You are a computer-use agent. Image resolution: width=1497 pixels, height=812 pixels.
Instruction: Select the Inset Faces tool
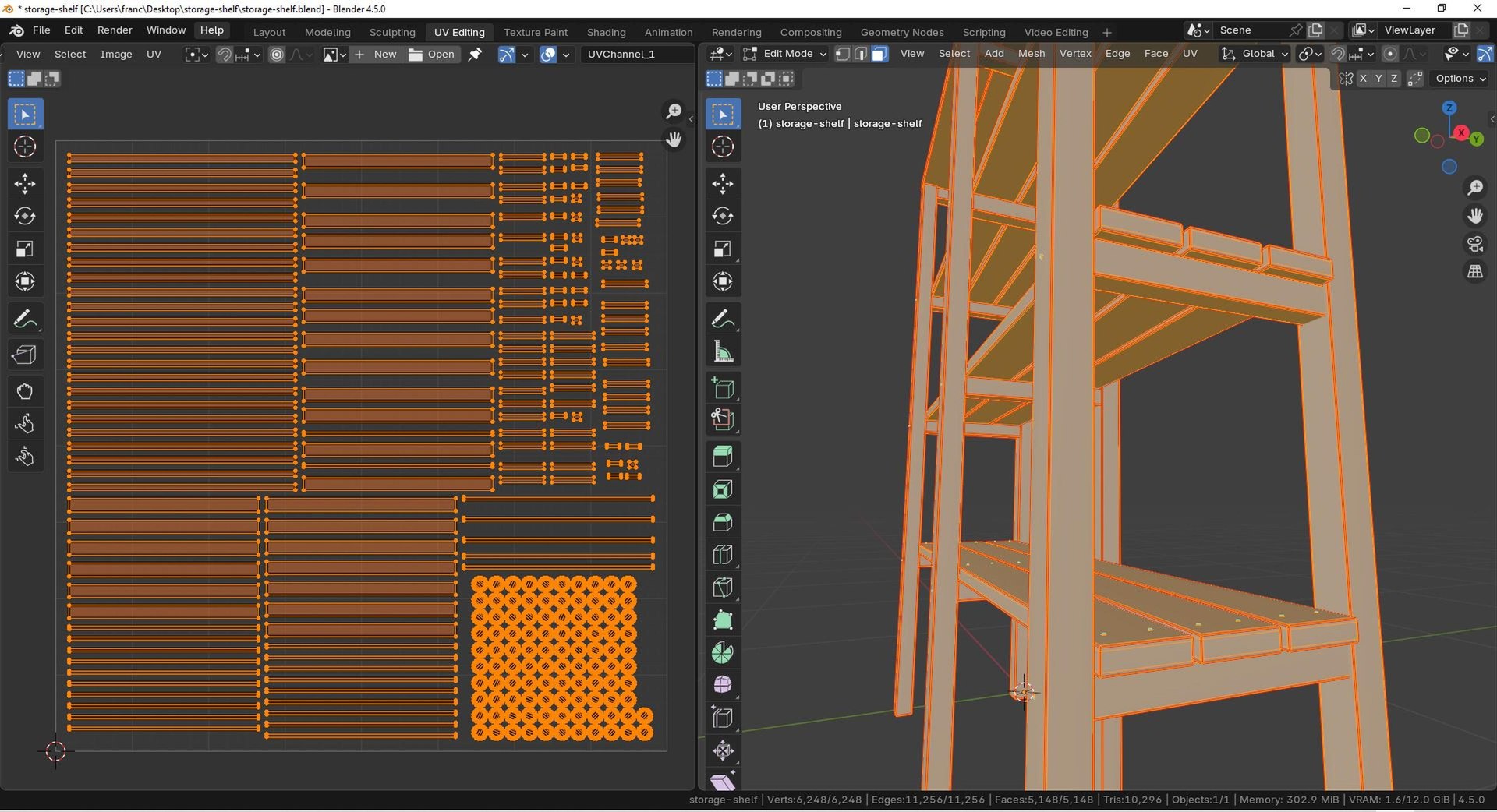click(x=723, y=489)
